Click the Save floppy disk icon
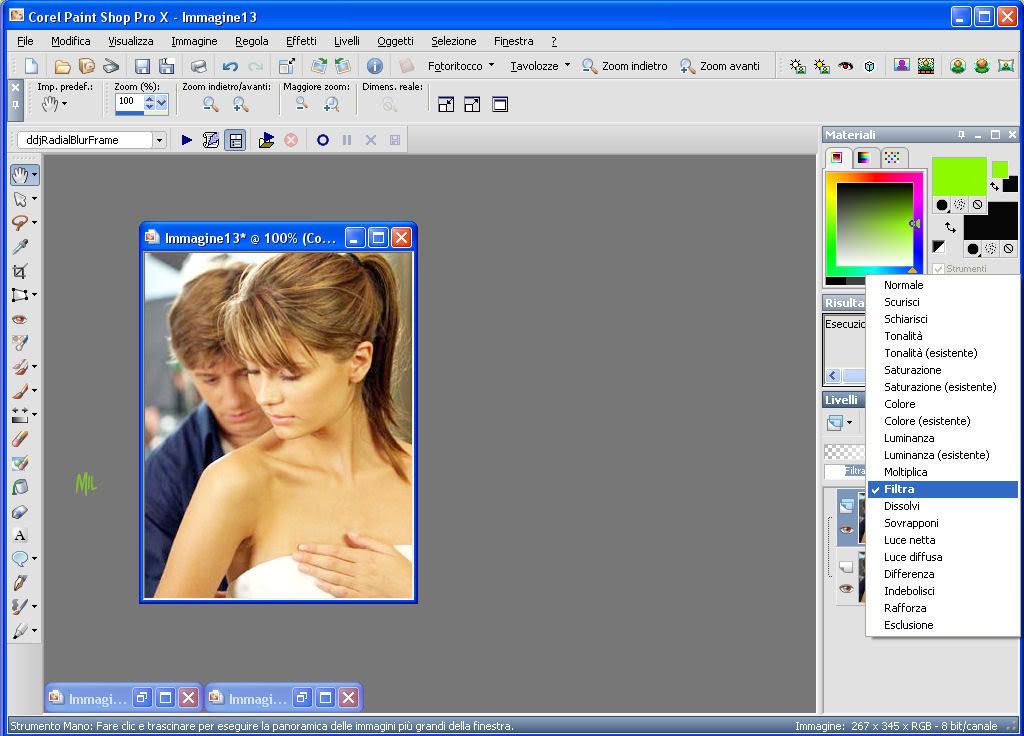This screenshot has width=1024, height=736. (x=142, y=66)
